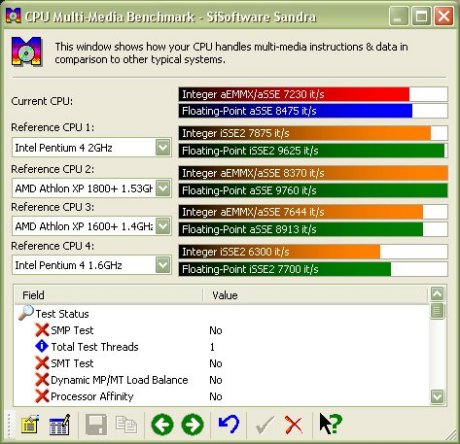Click the AMD Athlon XP 1800+ combo field

click(x=92, y=188)
